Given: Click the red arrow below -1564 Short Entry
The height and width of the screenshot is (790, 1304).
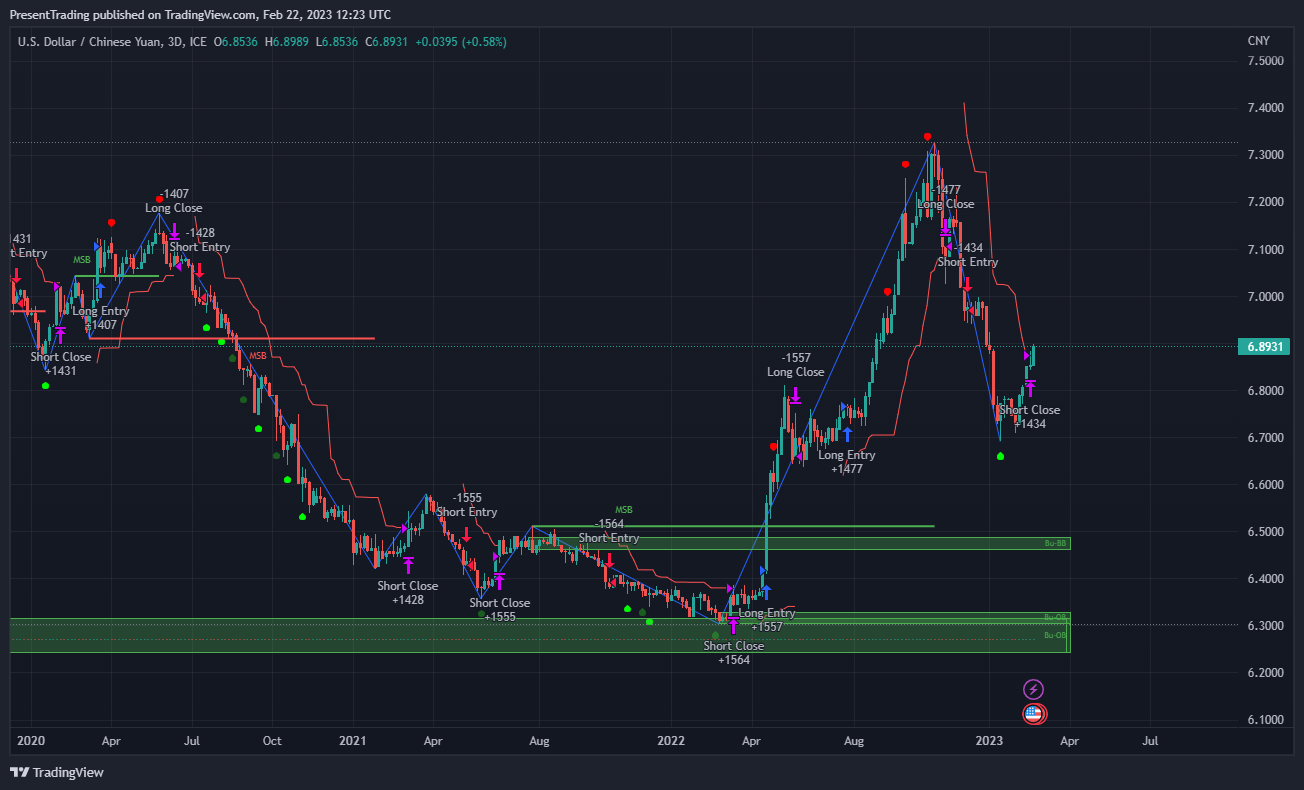Looking at the screenshot, I should 608,560.
